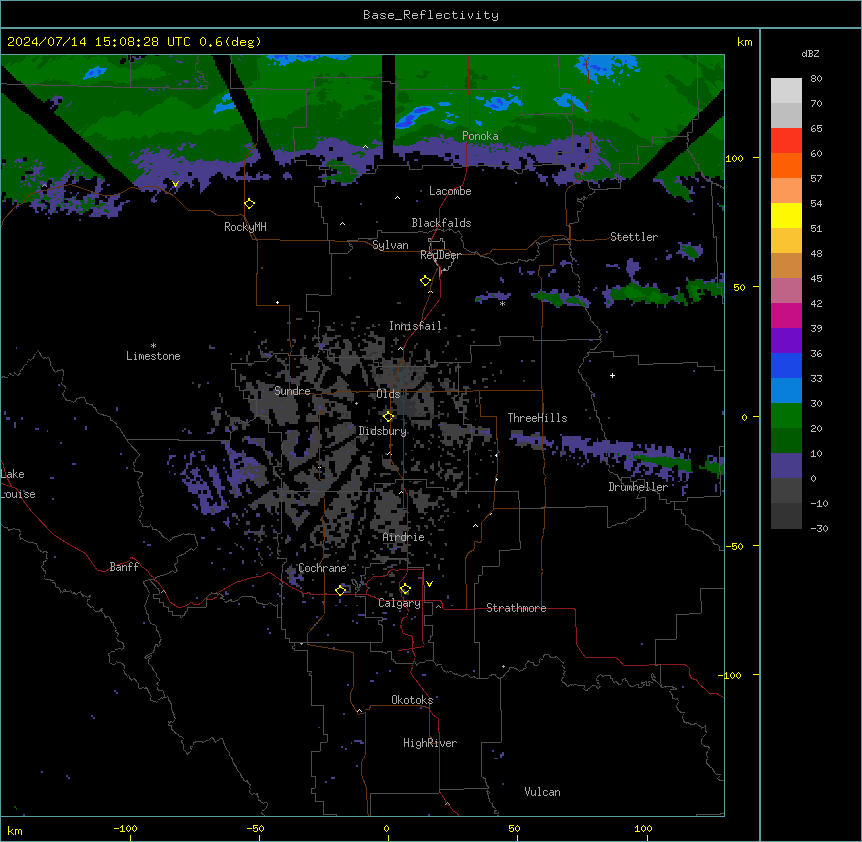Select the pink 42-45 dBZ legend band

[x=786, y=291]
